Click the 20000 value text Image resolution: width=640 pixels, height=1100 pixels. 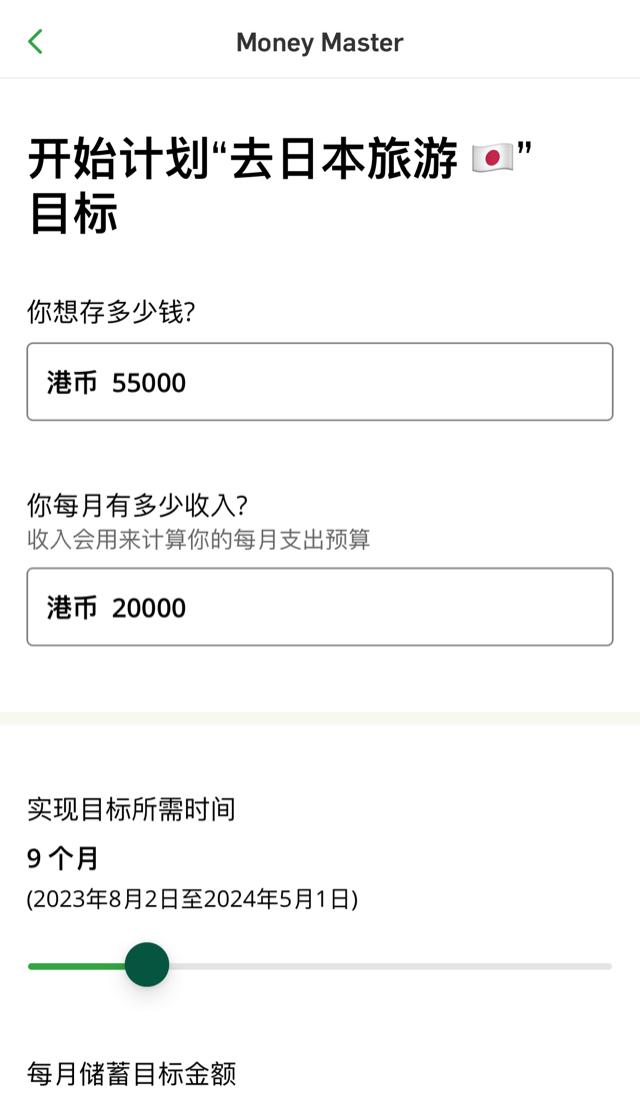(x=149, y=608)
